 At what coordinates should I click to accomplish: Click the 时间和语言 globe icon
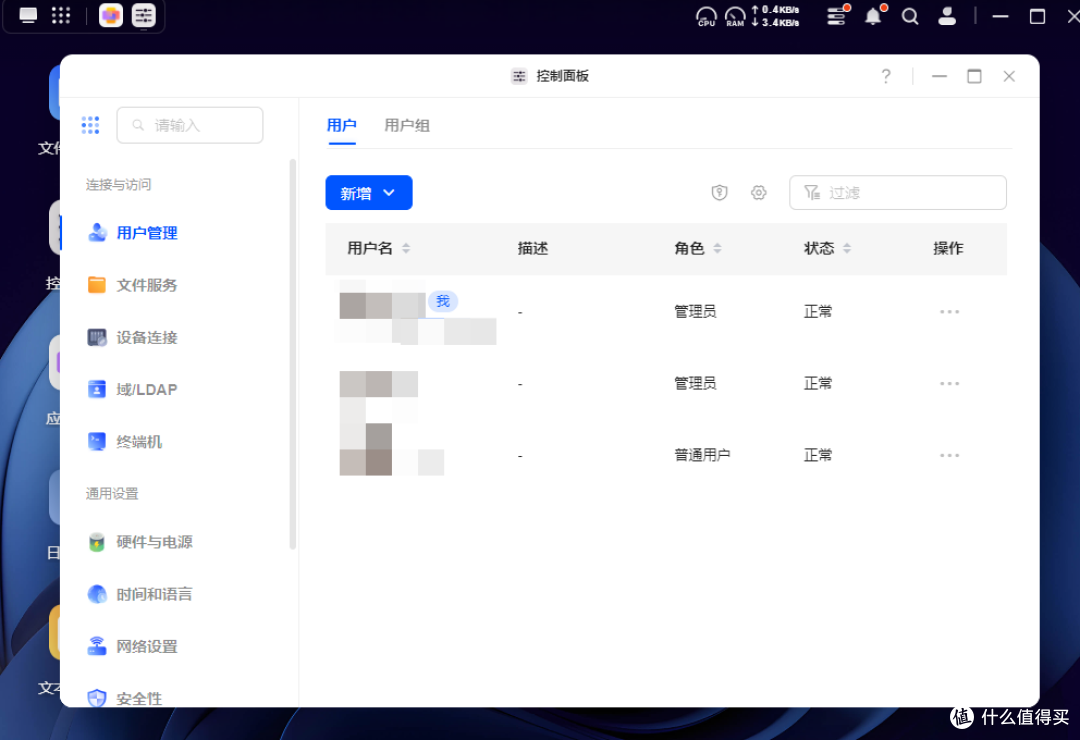click(x=97, y=594)
